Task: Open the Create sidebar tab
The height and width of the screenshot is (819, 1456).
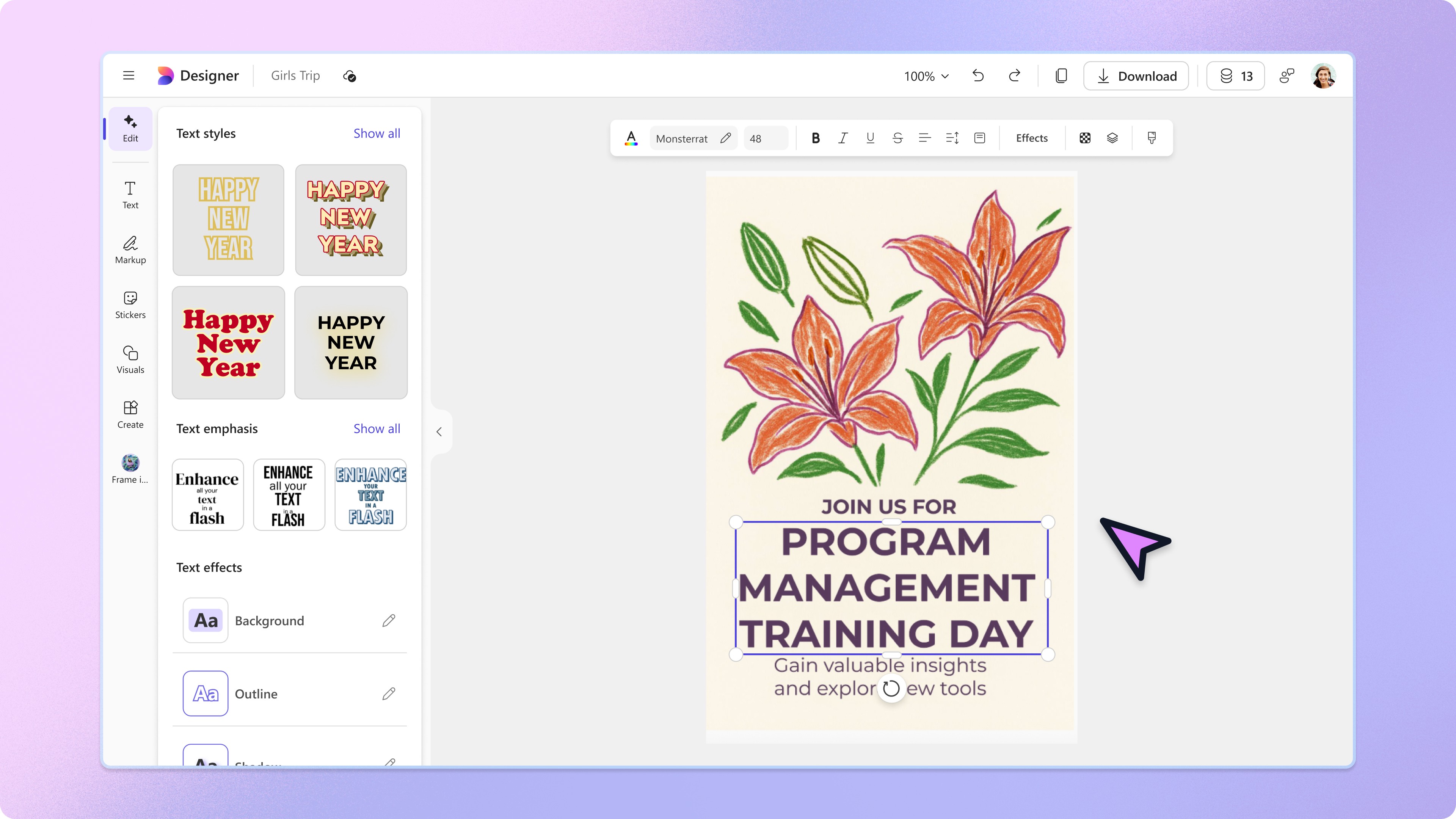Action: (x=130, y=415)
